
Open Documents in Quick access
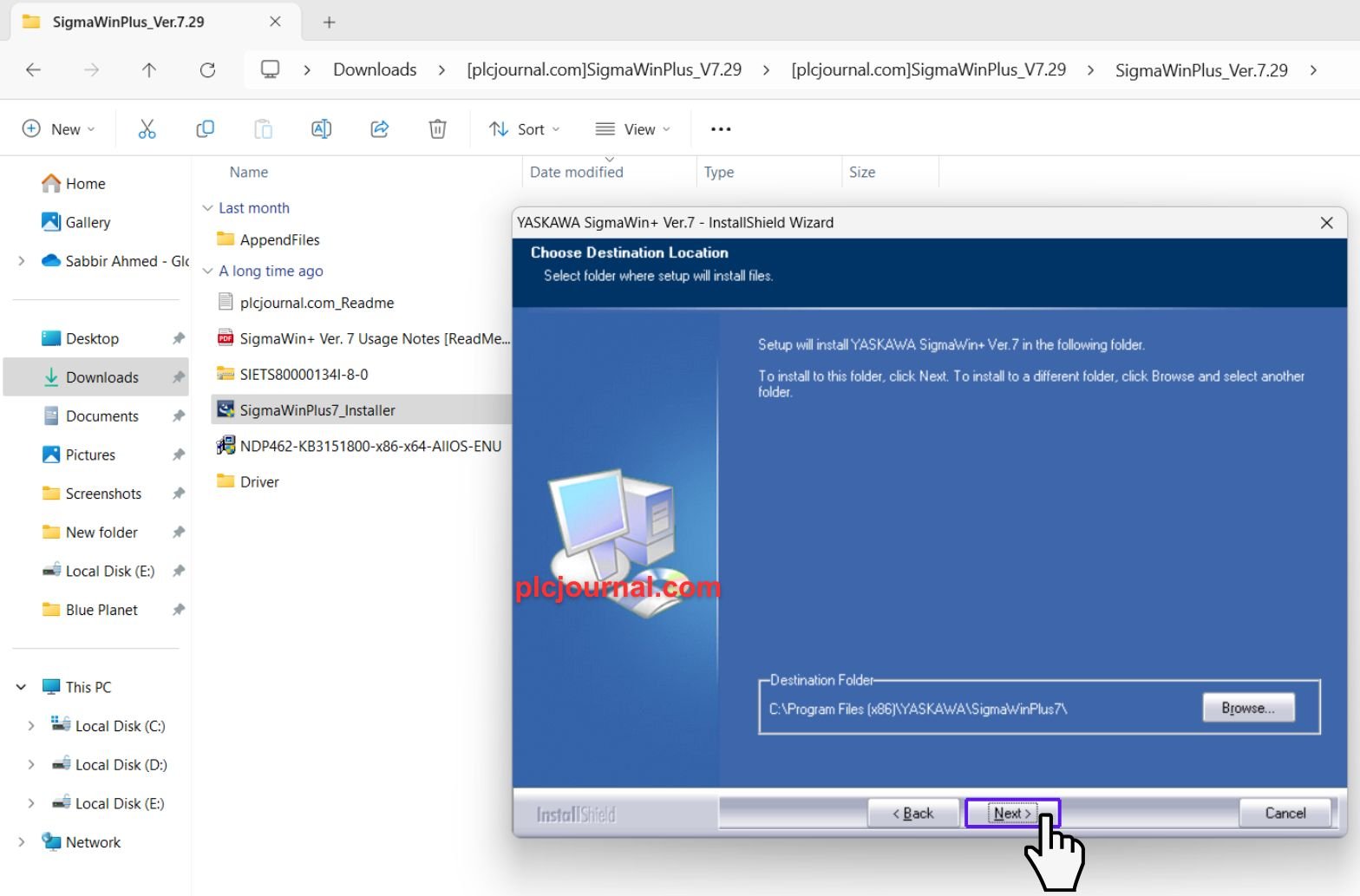tap(101, 416)
